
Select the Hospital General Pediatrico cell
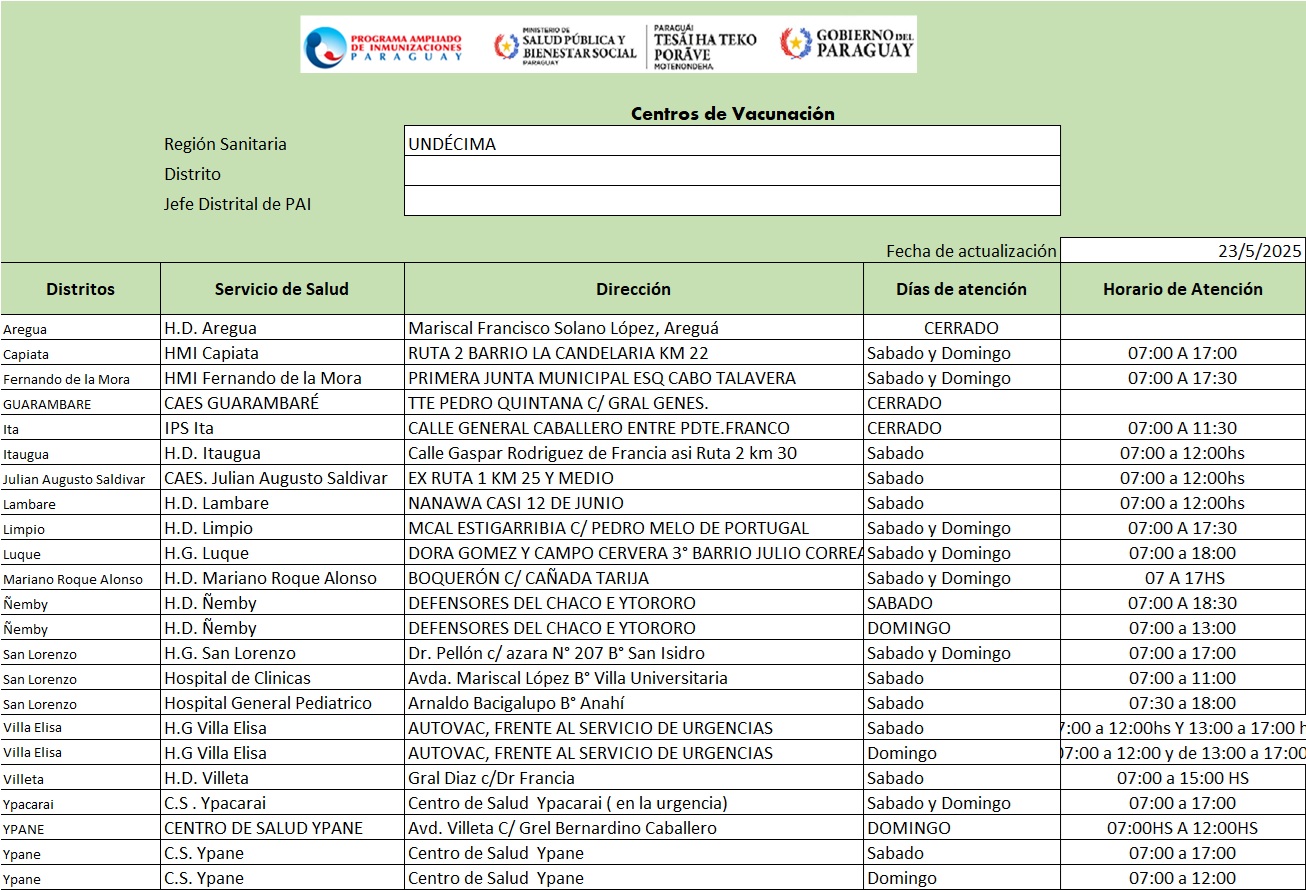pos(282,703)
